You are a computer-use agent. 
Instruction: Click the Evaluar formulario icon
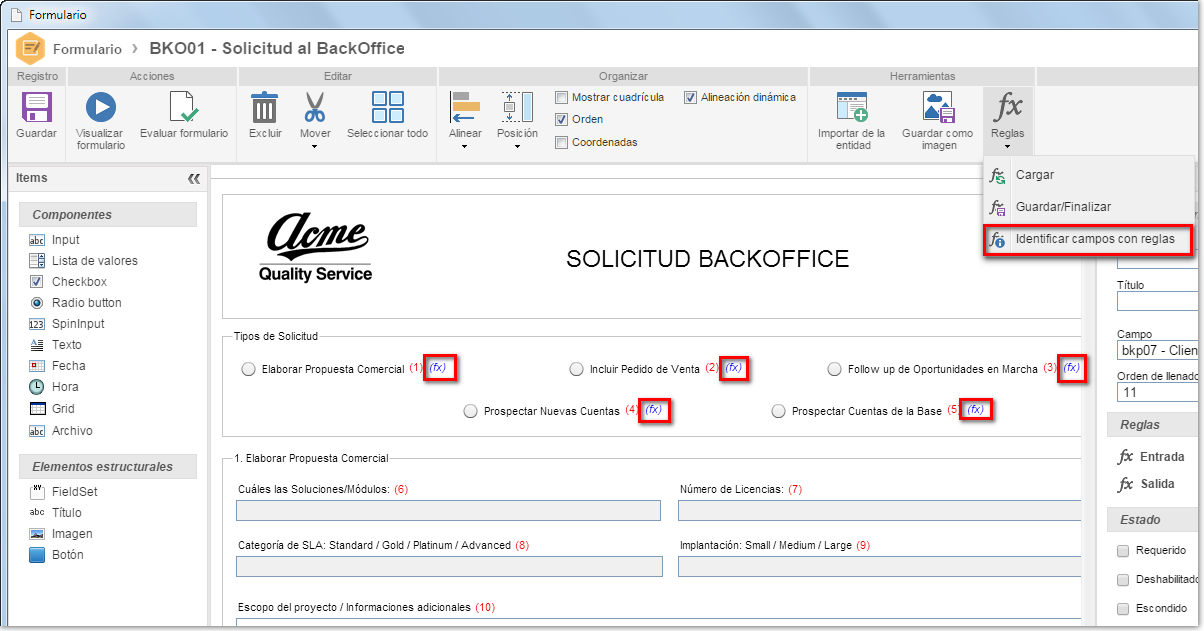tap(184, 107)
